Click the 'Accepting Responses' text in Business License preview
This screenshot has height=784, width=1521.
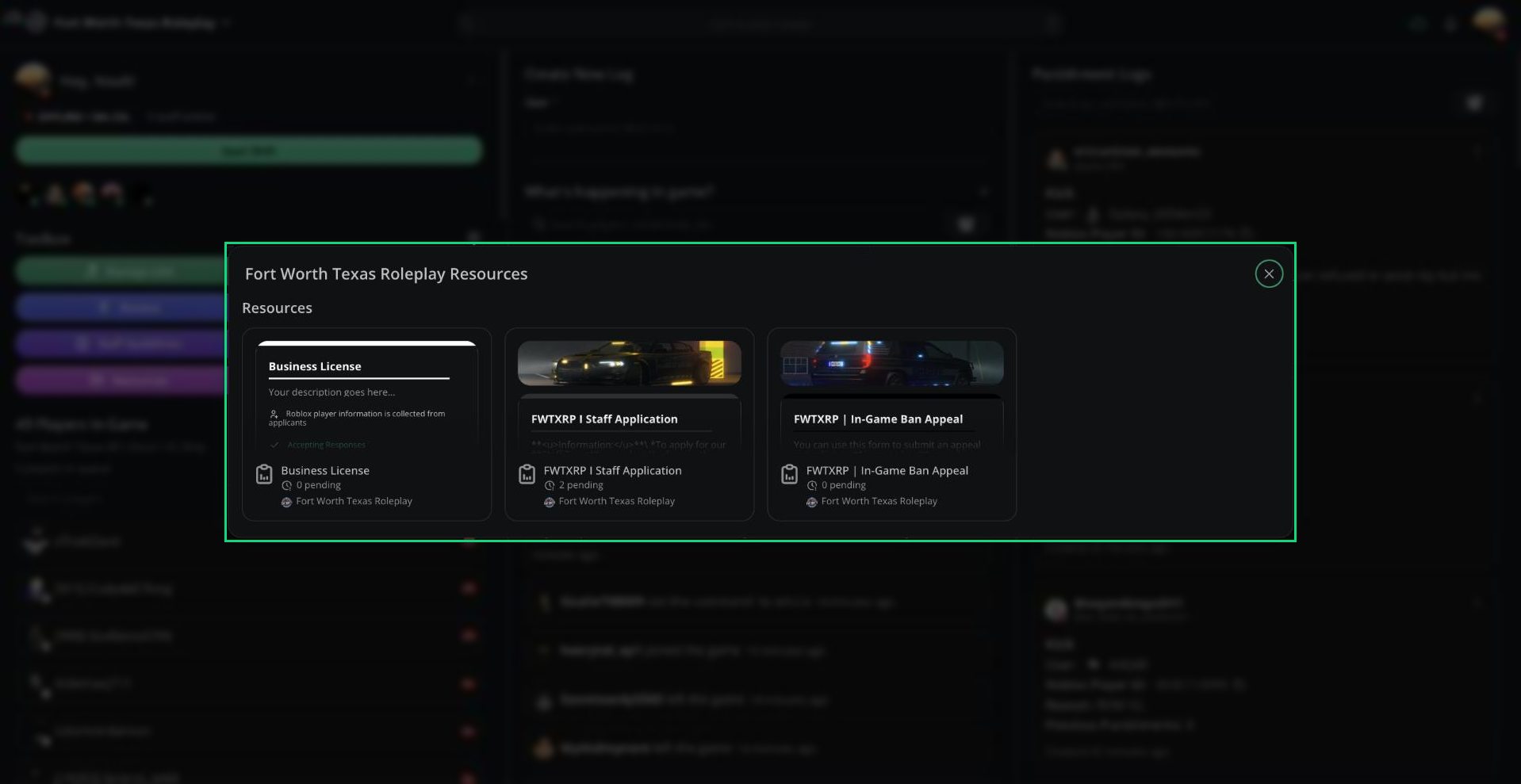click(x=326, y=445)
